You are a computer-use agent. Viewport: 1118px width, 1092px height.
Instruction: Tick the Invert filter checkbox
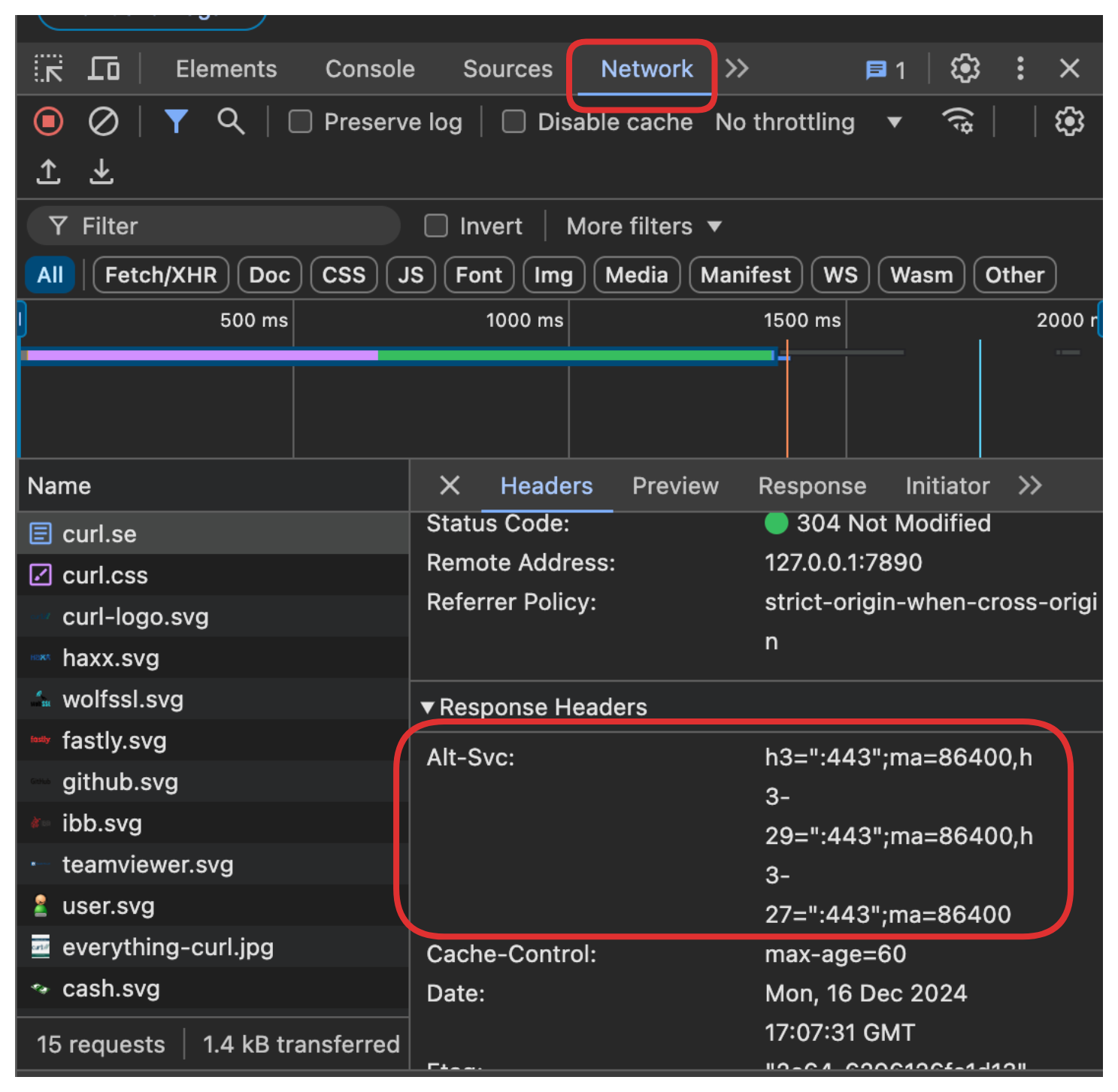436,226
